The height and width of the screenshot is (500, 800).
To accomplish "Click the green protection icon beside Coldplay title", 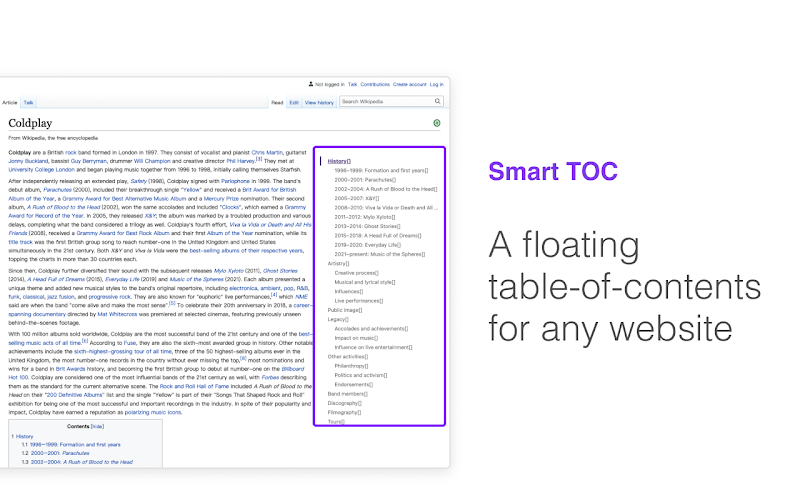I will pos(437,123).
